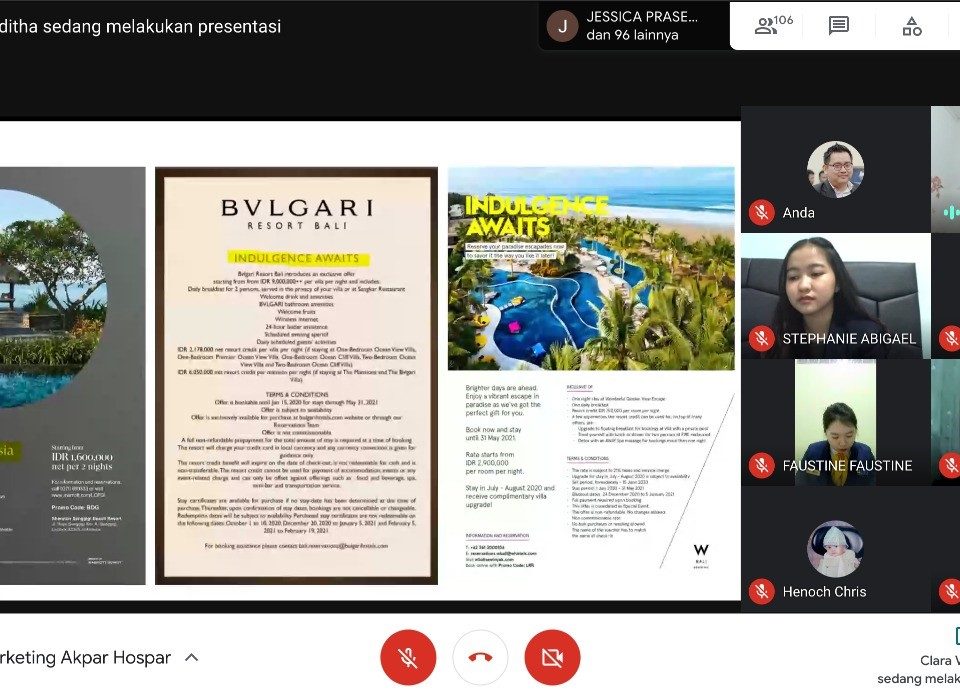This screenshot has width=960, height=700.
Task: Click the 'sedang melakukan presentasi' status text
Action: pyautogui.click(x=163, y=26)
